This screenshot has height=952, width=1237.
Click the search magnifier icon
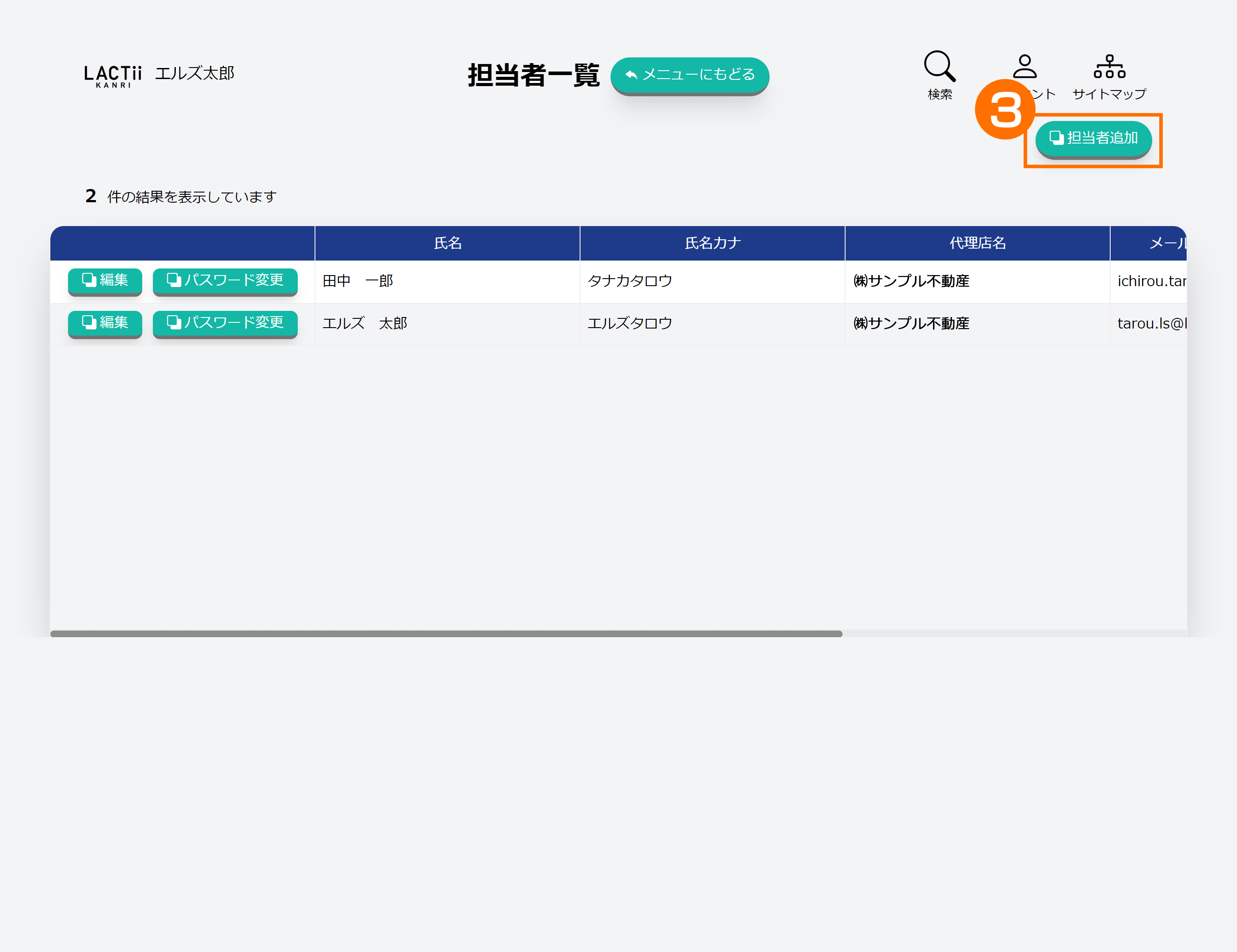[x=939, y=67]
